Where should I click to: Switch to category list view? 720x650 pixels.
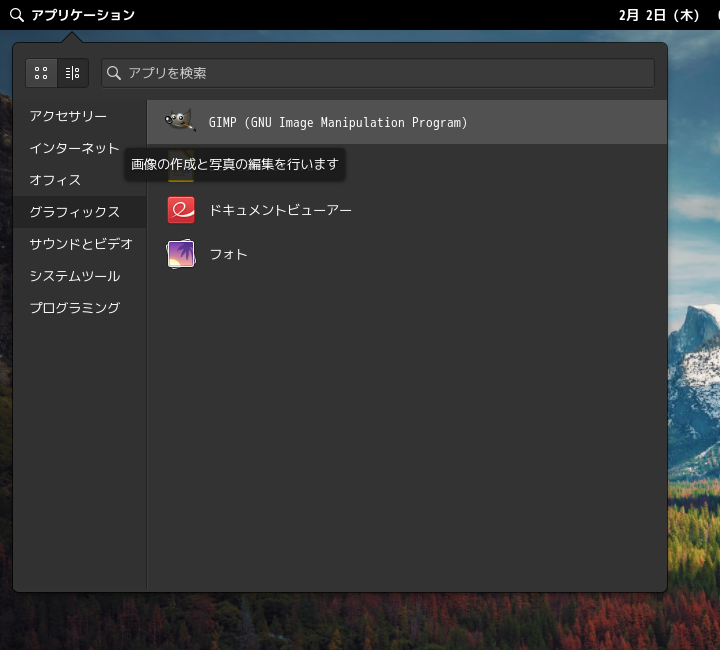click(73, 73)
